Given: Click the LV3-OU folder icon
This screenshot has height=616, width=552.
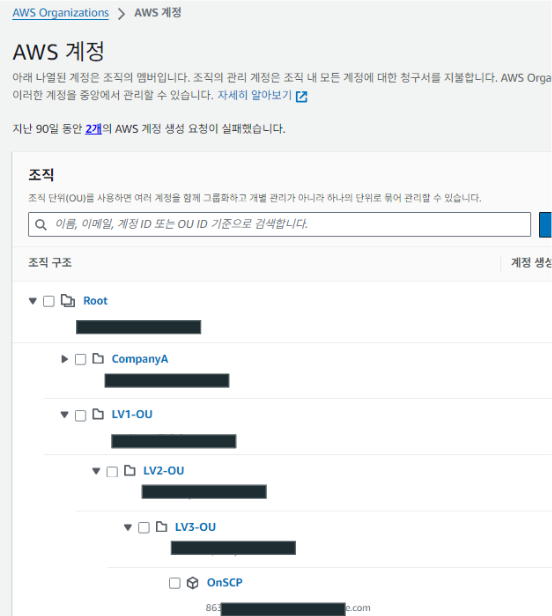Looking at the screenshot, I should tap(161, 526).
